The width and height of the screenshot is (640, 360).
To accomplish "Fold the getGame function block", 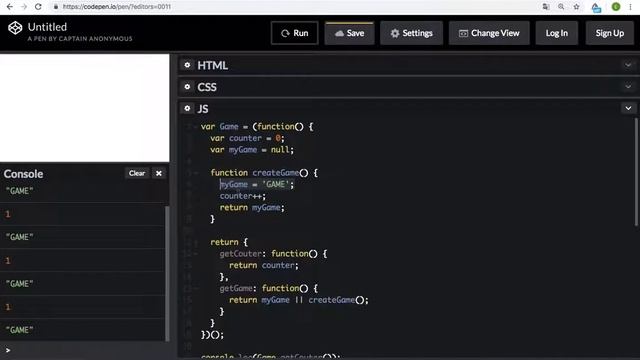I will pyautogui.click(x=196, y=289).
